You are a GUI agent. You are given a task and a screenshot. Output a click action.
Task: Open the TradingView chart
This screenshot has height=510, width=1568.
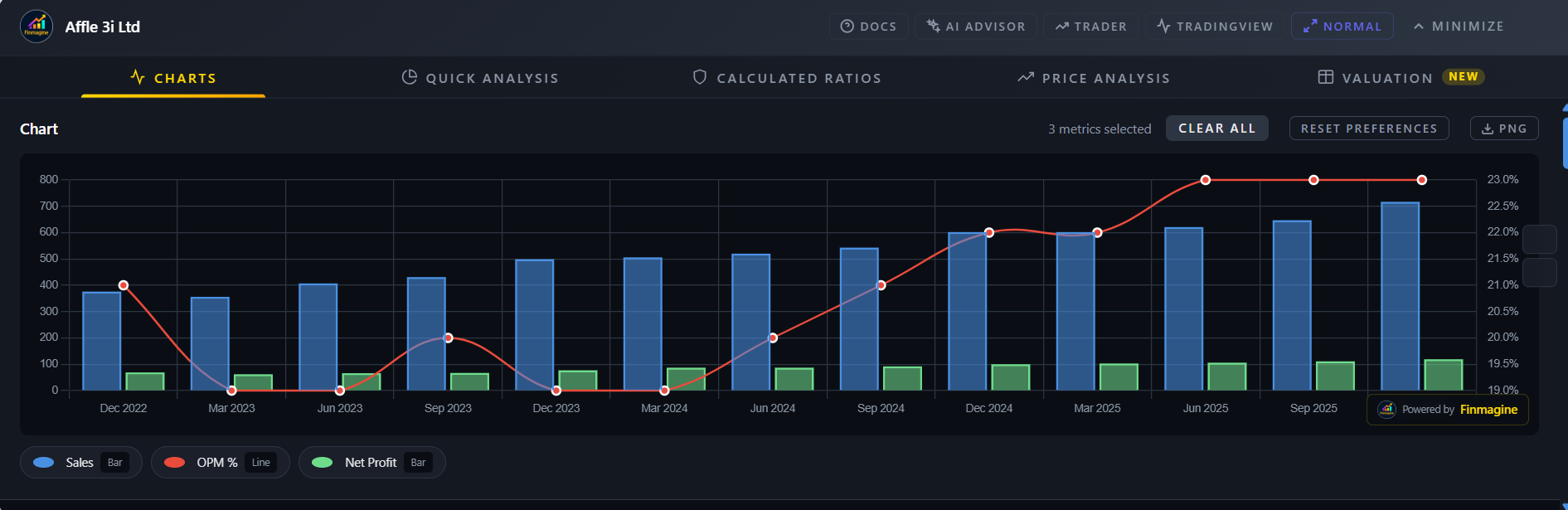[1215, 27]
